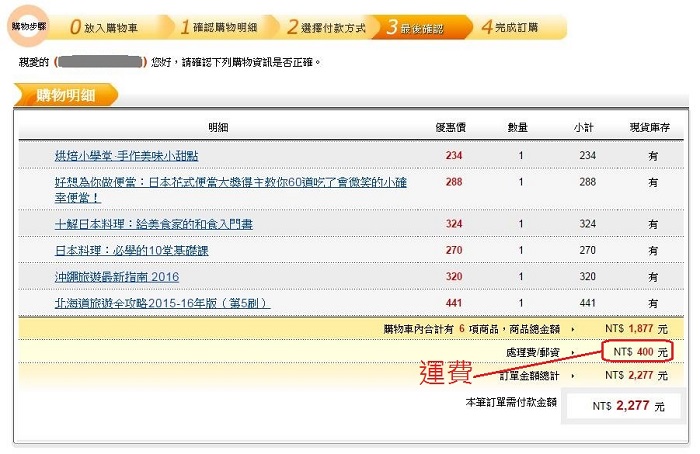Screen dimensions: 700x454
Task: Select the red 優惠價 234 in 烘焙小學堂 row
Action: click(454, 155)
